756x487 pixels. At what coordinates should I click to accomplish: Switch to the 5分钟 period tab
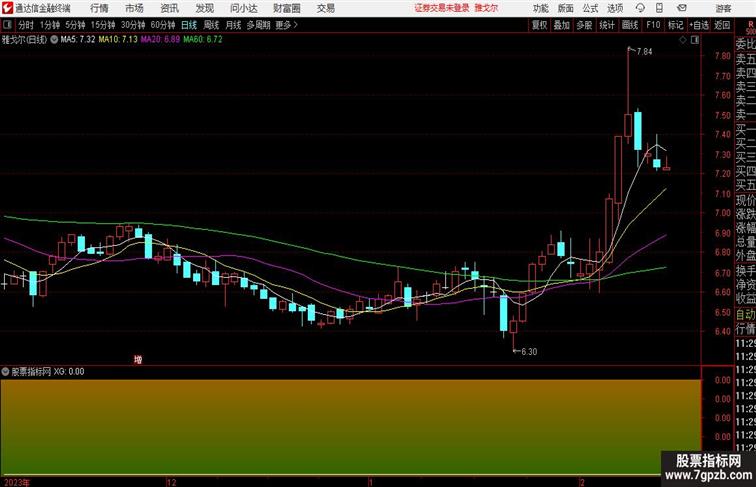pos(75,25)
